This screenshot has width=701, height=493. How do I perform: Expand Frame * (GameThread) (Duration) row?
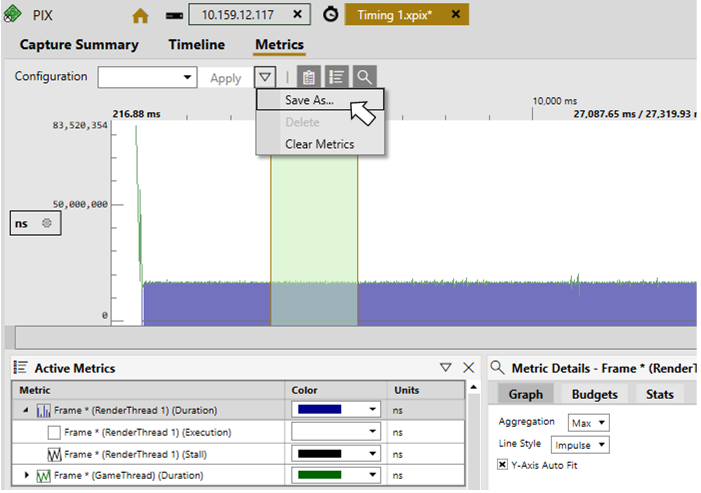pyautogui.click(x=26, y=475)
